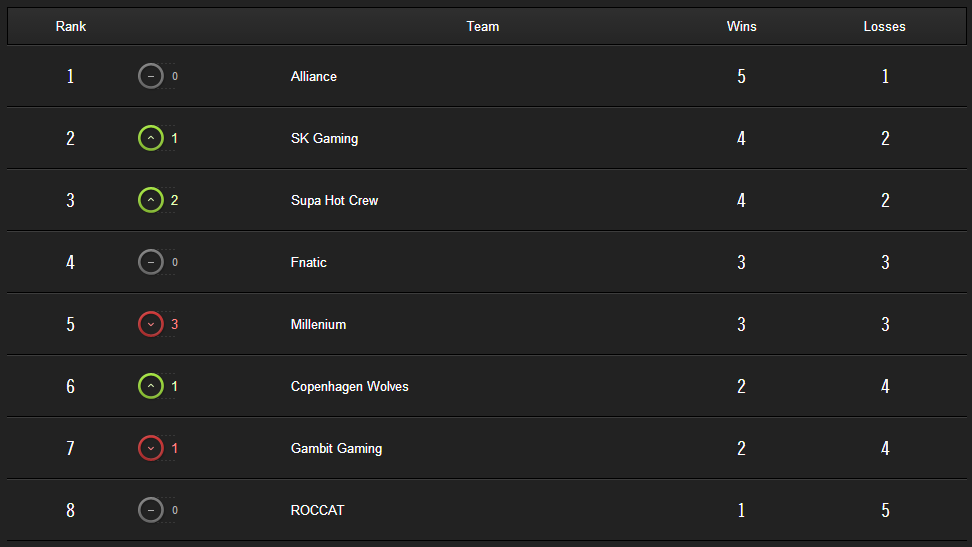Sort standings by the Team column header
Viewport: 972px width, 547px height.
pyautogui.click(x=482, y=27)
